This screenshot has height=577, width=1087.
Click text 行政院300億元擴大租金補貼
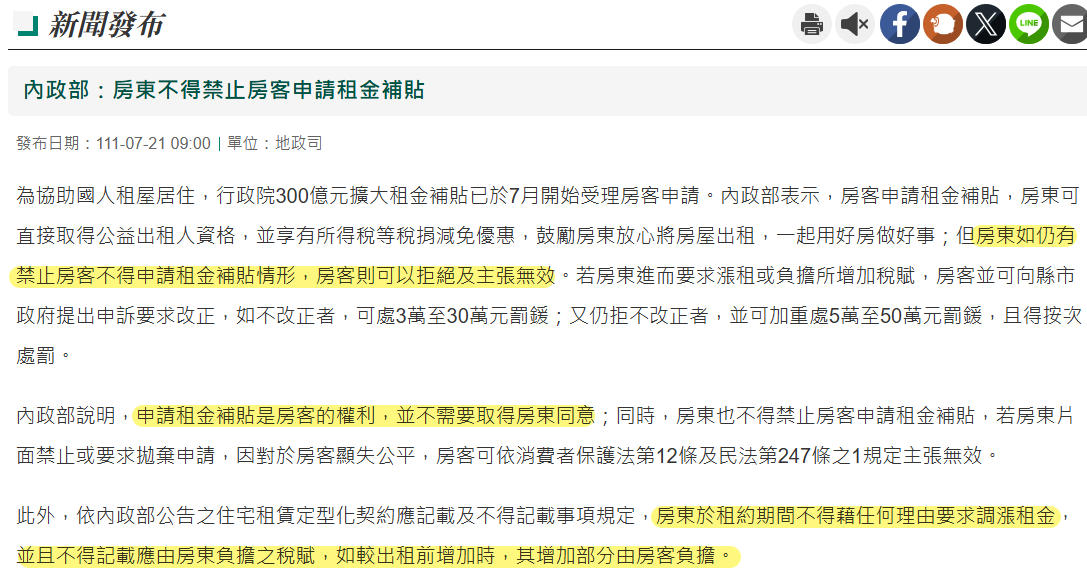pos(342,196)
